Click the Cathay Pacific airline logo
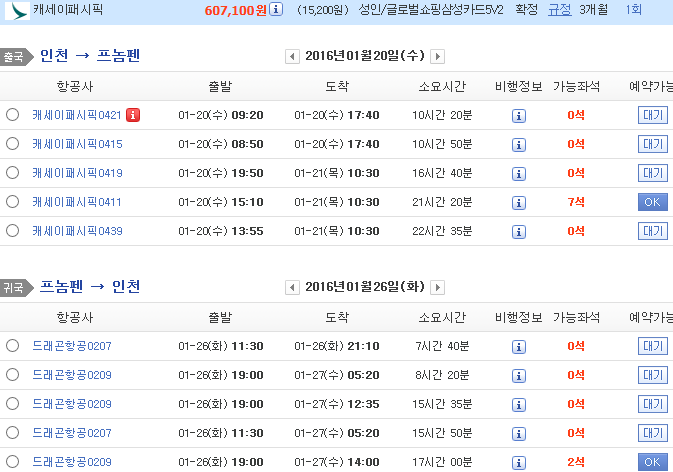The height and width of the screenshot is (472, 673). 17,11
